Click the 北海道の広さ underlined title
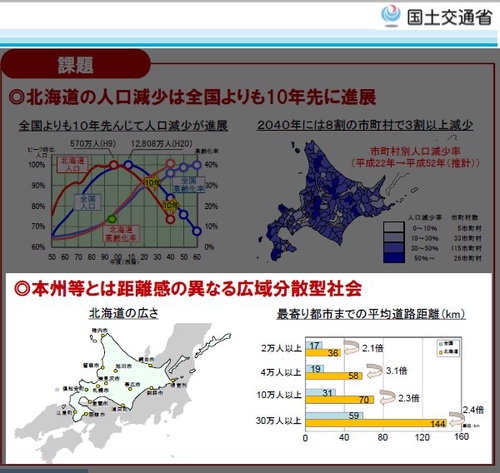This screenshot has height=473, width=500. 124,313
